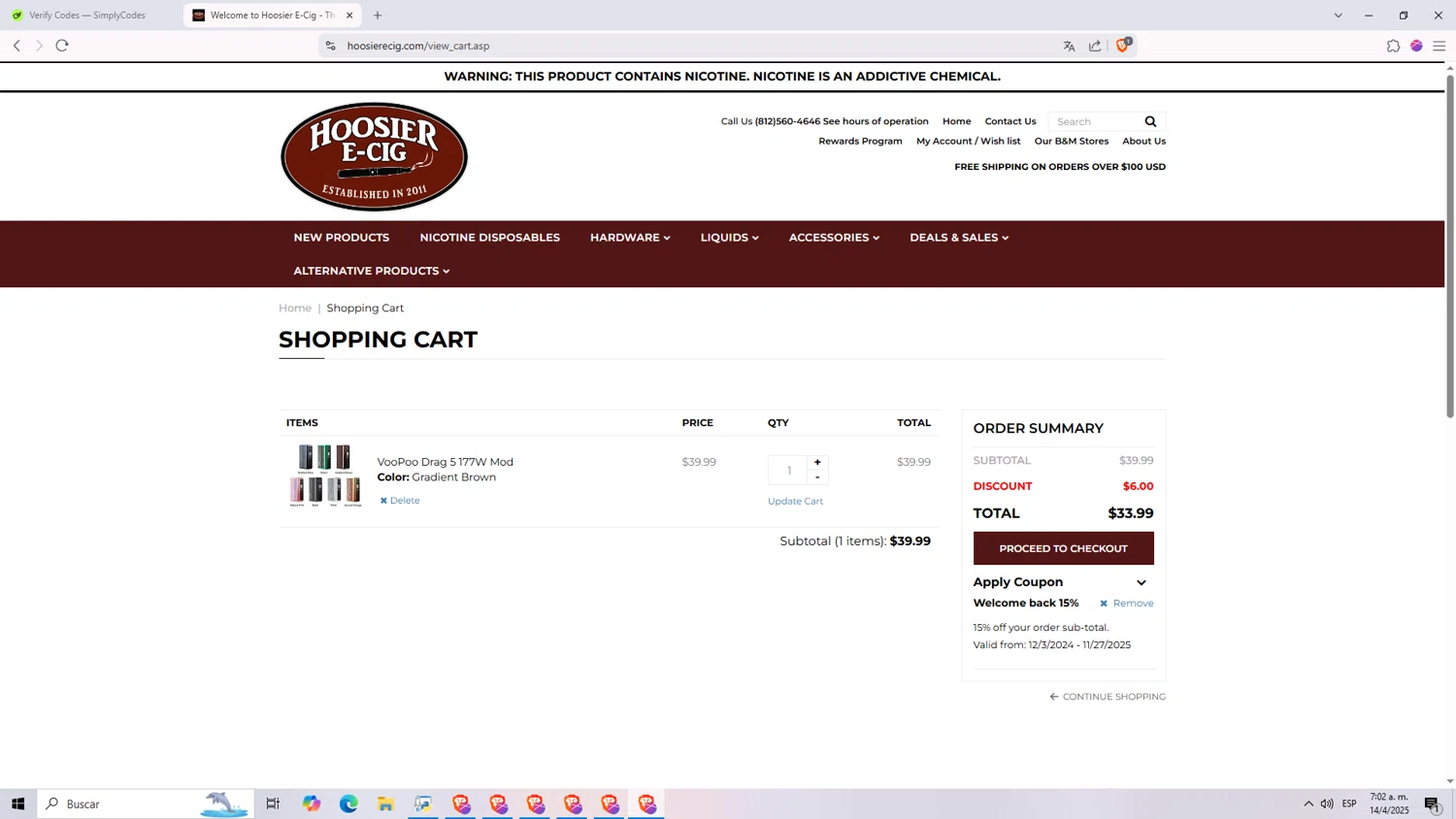Remove the Welcome back 15% coupon

1127,604
